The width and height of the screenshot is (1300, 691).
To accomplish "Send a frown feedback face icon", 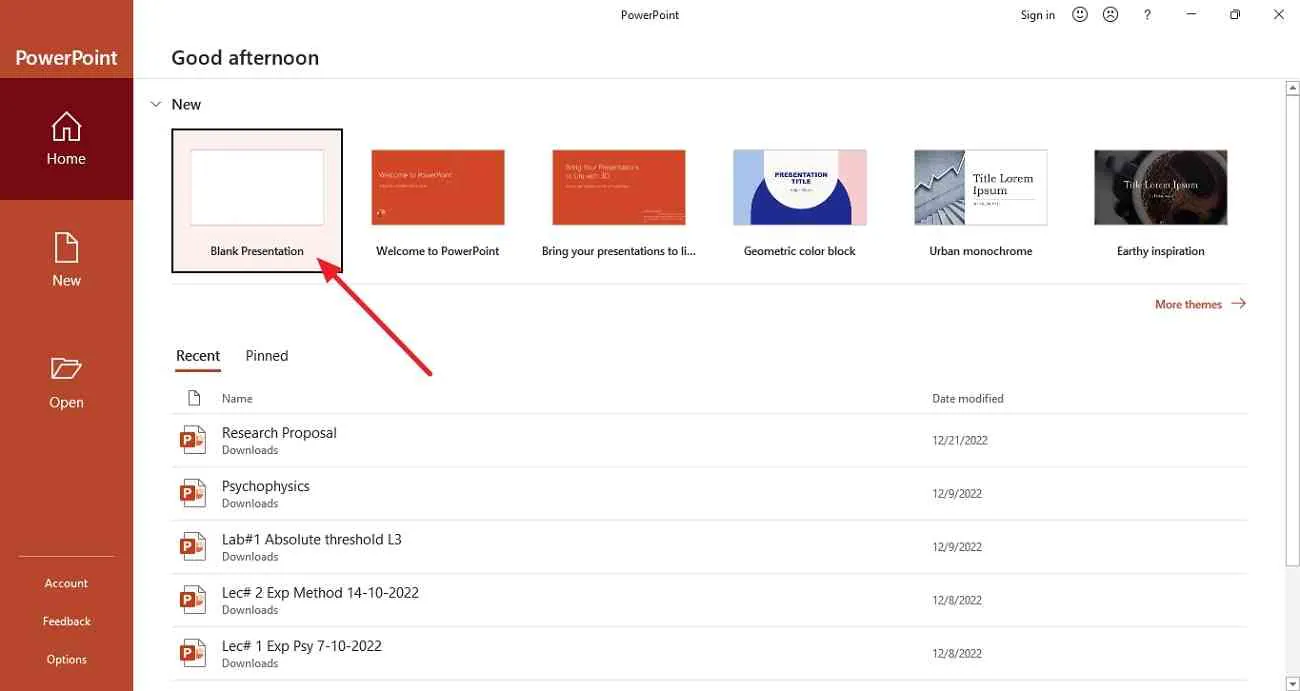I will [1110, 15].
